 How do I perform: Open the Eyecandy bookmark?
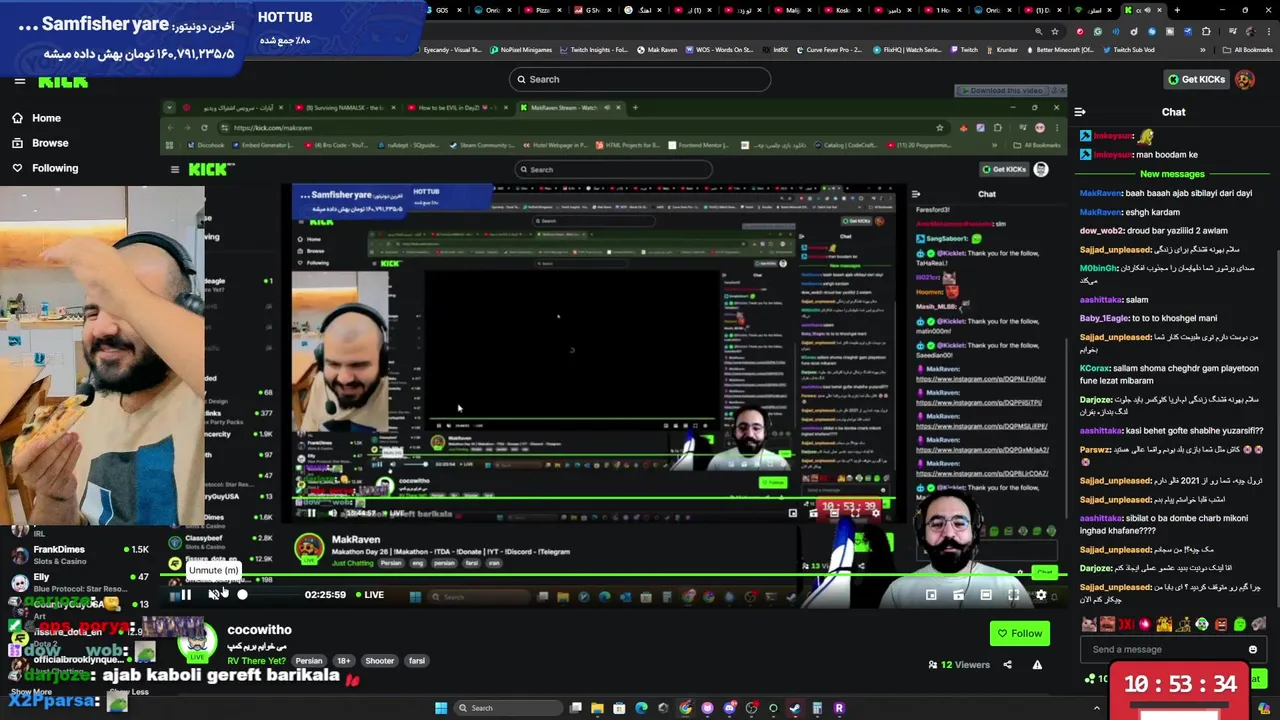click(x=452, y=50)
